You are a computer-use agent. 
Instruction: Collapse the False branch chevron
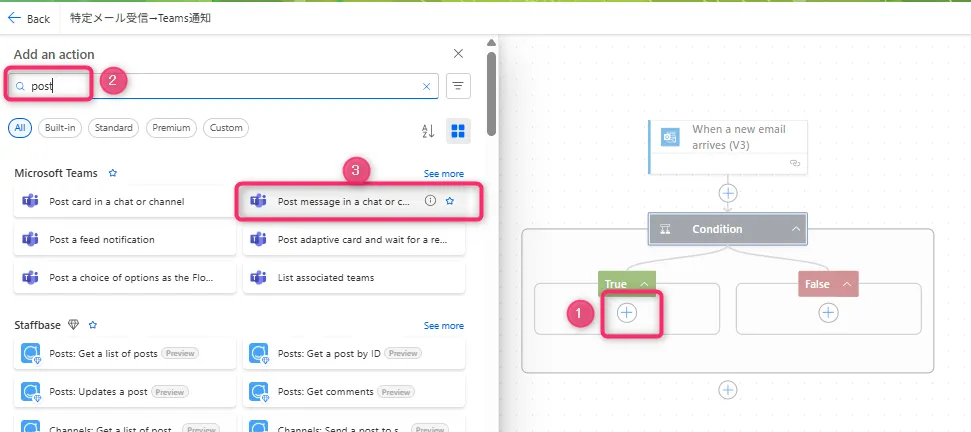tap(846, 284)
